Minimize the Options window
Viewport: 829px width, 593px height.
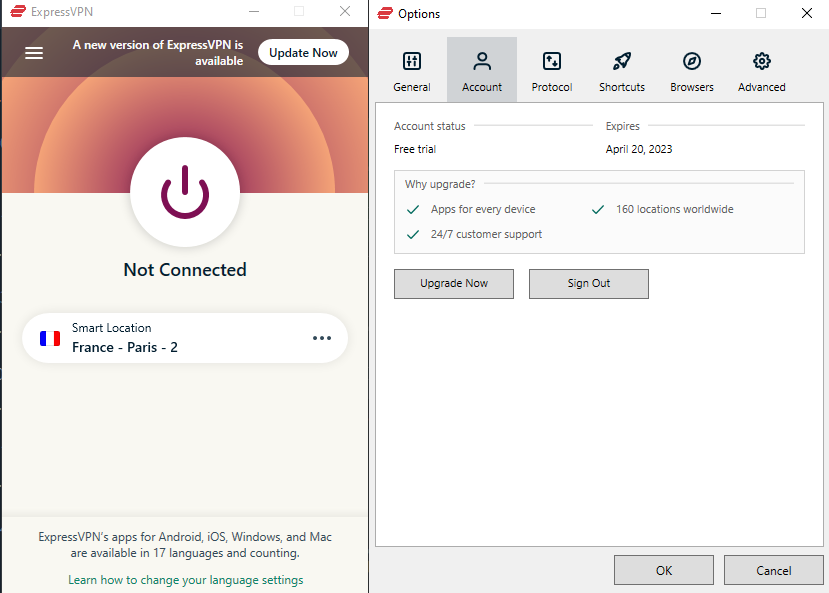coord(716,13)
